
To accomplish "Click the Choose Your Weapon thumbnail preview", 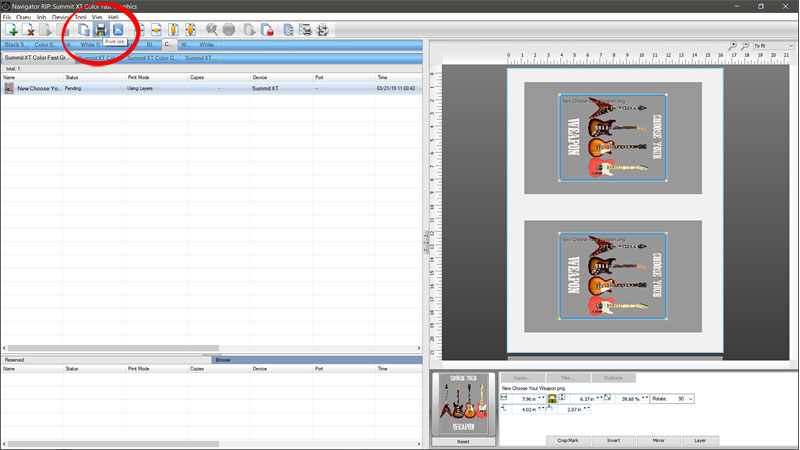I will [463, 404].
